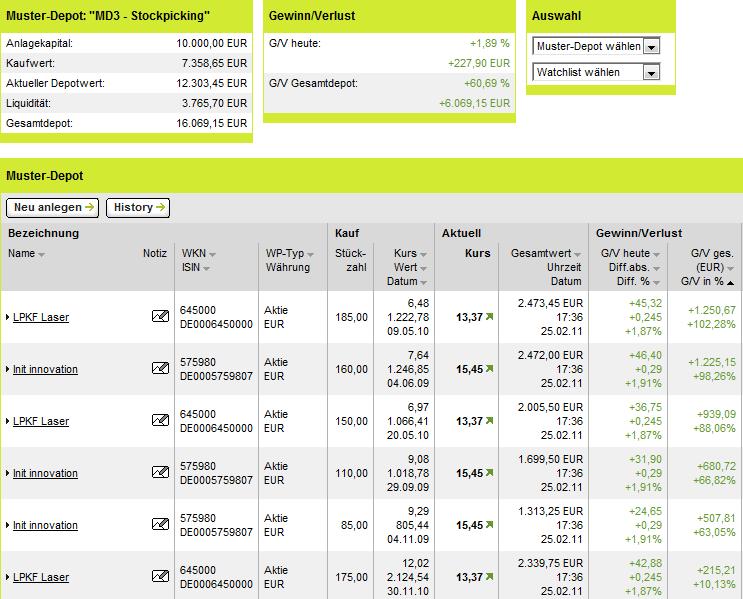Open note icon for LPKF Laser 150,00 row
Image resolution: width=743 pixels, height=599 pixels.
[x=160, y=420]
